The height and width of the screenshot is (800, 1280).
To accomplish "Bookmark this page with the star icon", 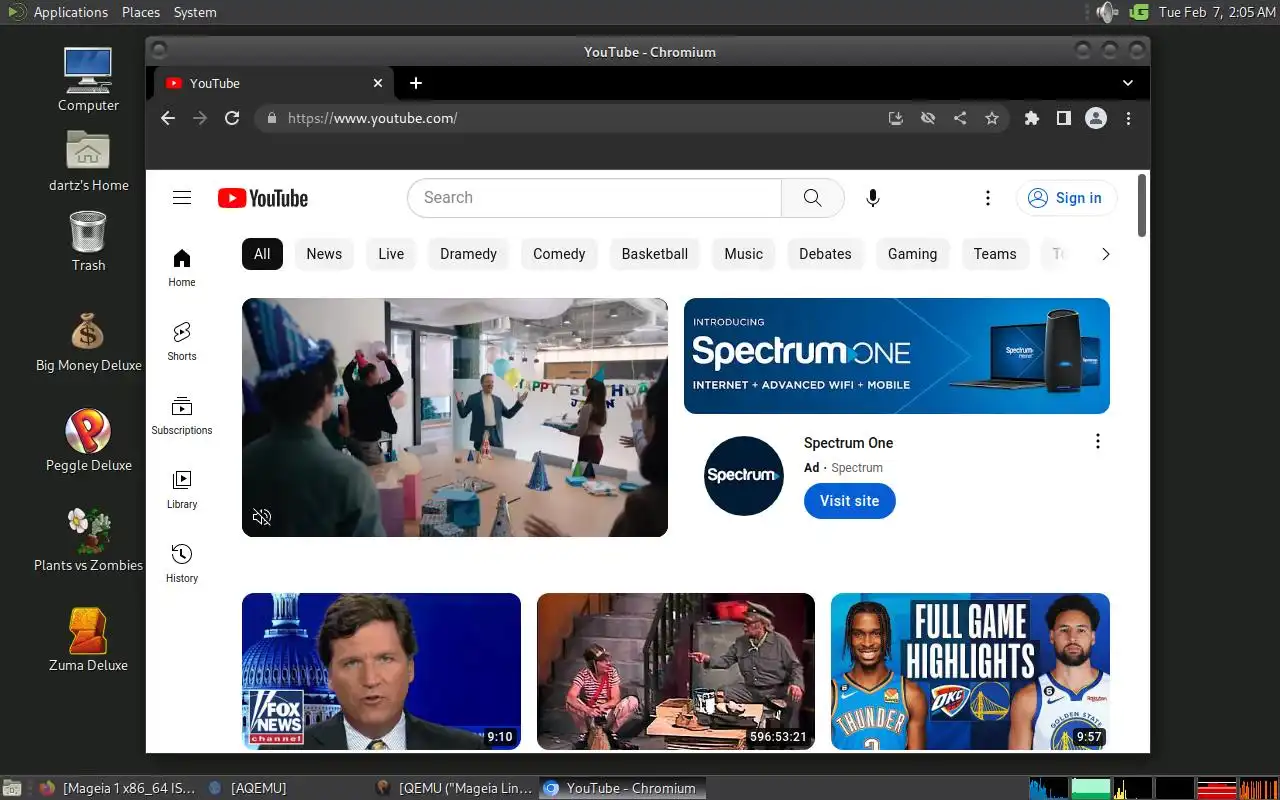I will click(x=992, y=118).
